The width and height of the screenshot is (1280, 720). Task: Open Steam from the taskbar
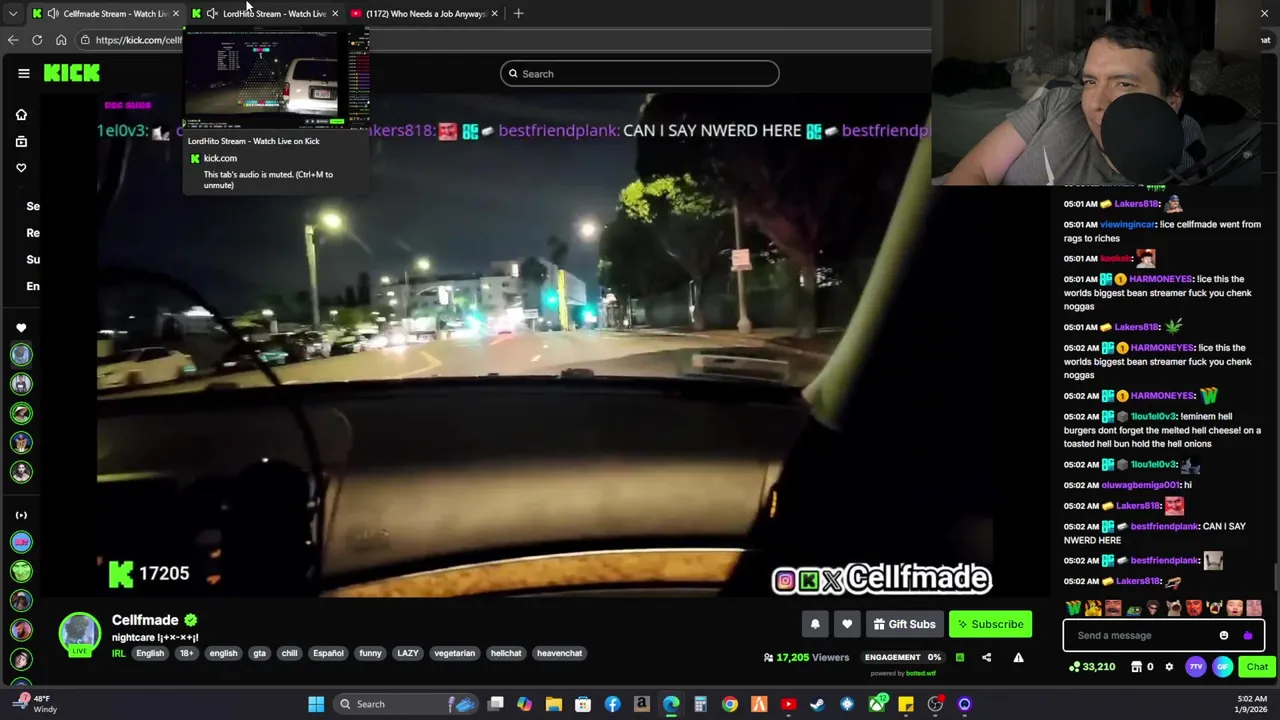click(x=817, y=704)
